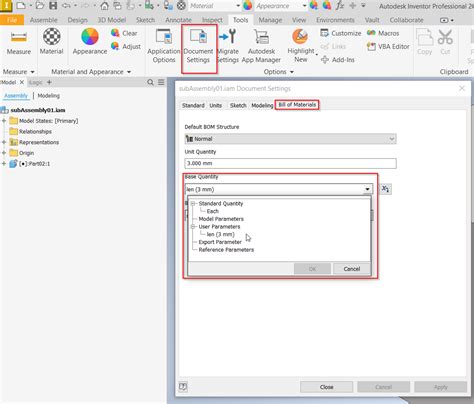
Task: Open the VBA Editor
Action: (x=388, y=46)
